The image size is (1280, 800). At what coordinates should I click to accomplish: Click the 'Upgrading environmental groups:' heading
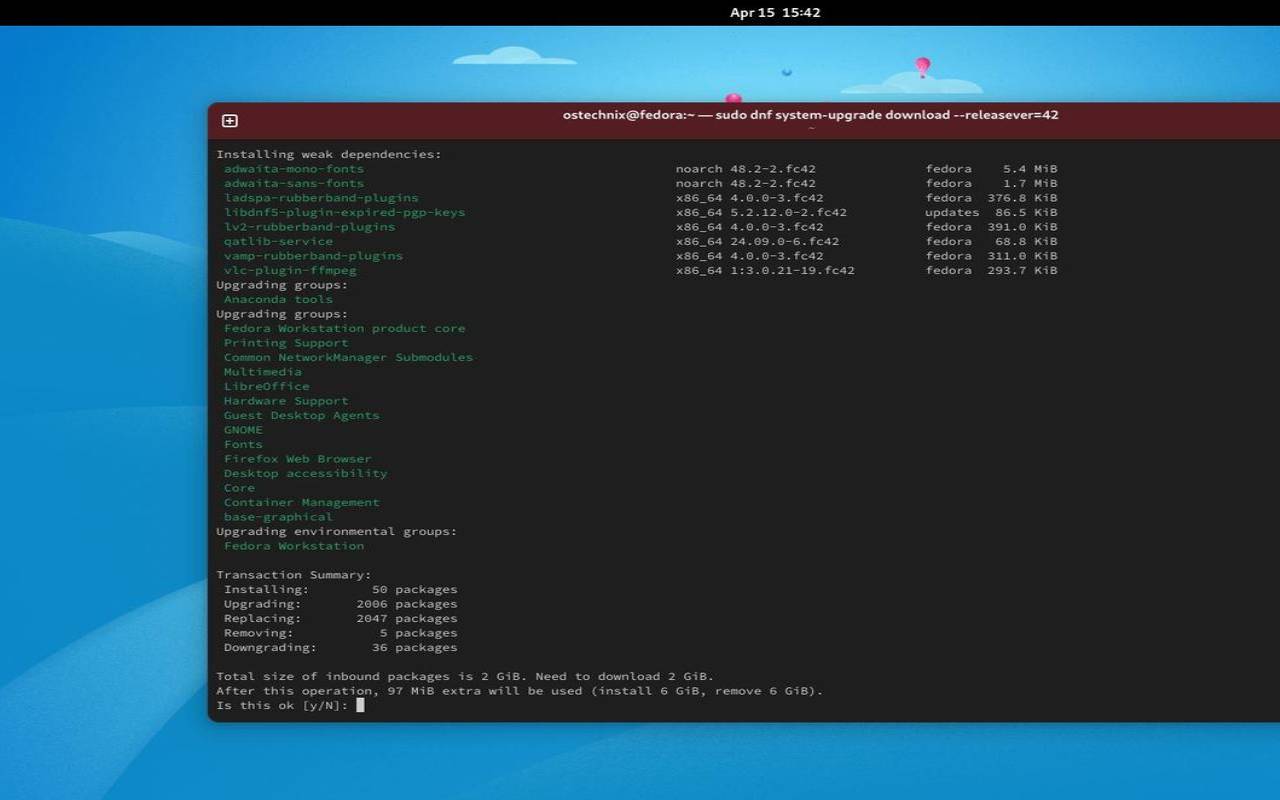[336, 531]
